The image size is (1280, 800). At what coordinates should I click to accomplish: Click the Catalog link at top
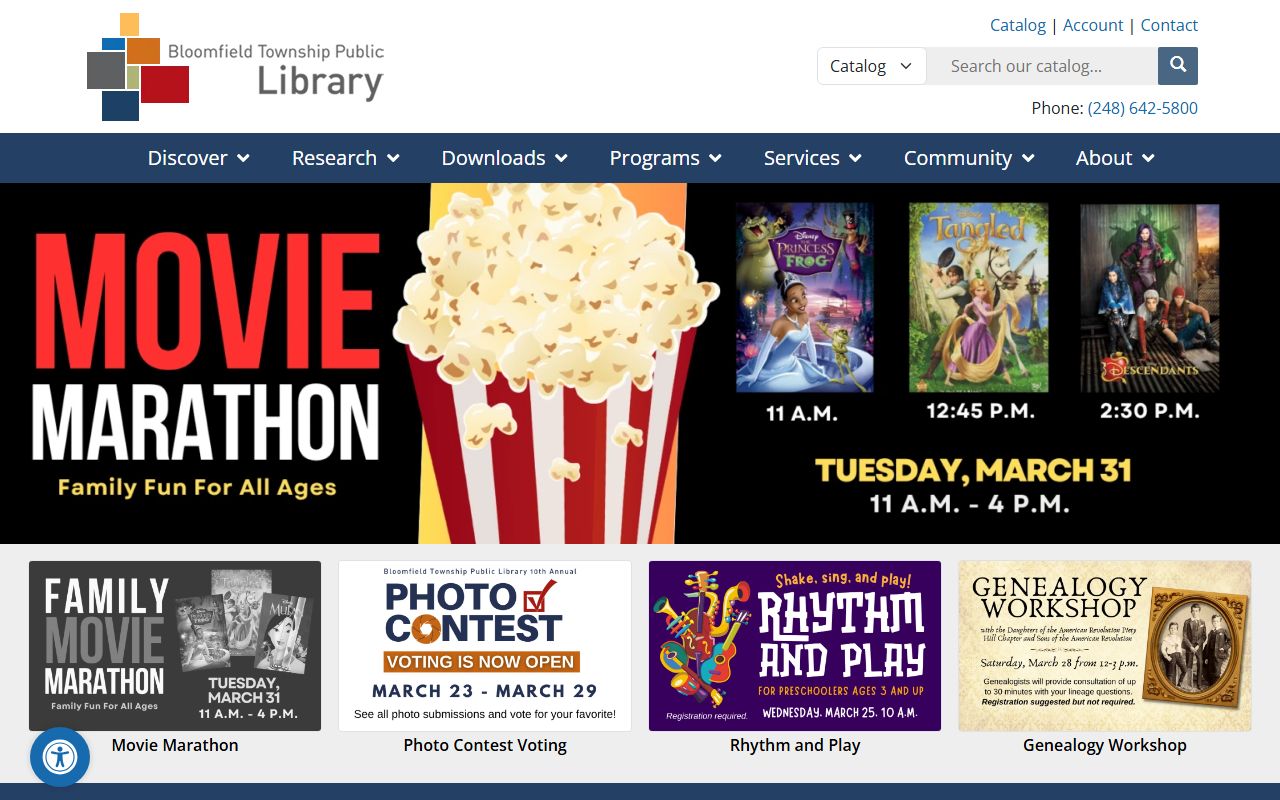(1017, 25)
